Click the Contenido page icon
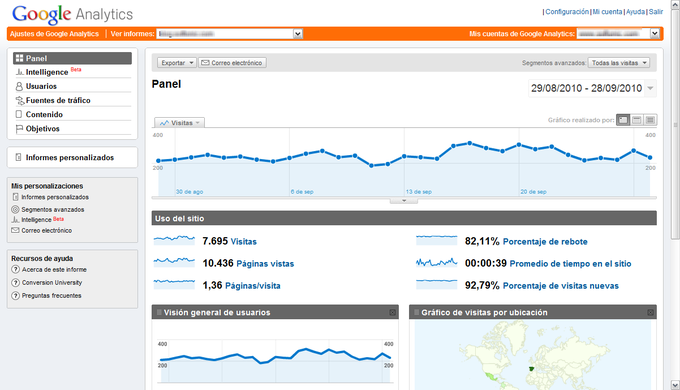Screen dimensions: 680x390 [x=19, y=114]
